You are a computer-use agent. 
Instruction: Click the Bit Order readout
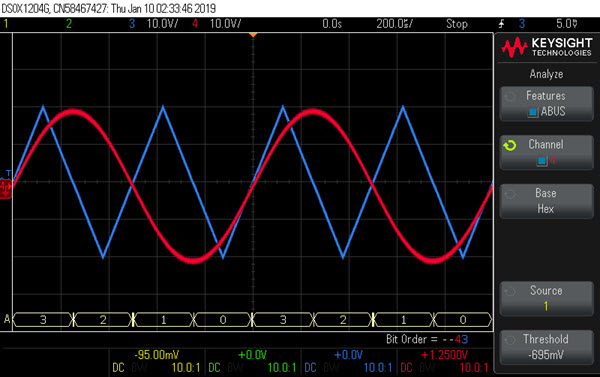[427, 339]
